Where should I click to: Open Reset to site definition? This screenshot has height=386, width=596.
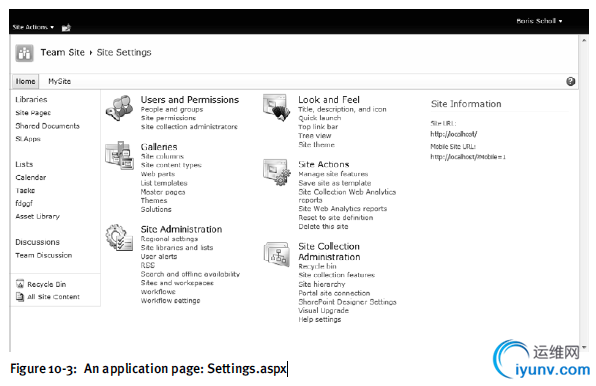pos(336,218)
